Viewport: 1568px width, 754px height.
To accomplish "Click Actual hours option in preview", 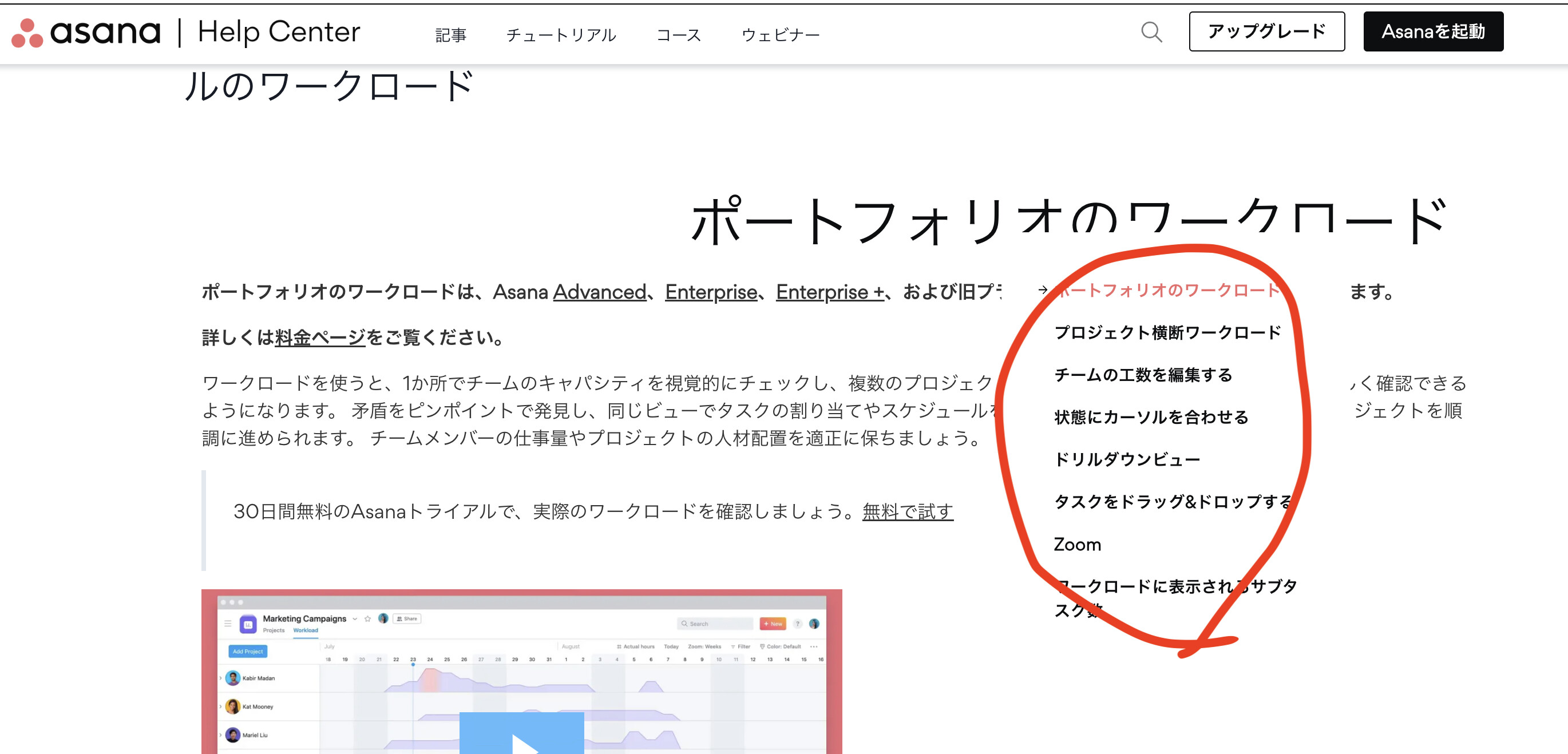I will coord(635,646).
